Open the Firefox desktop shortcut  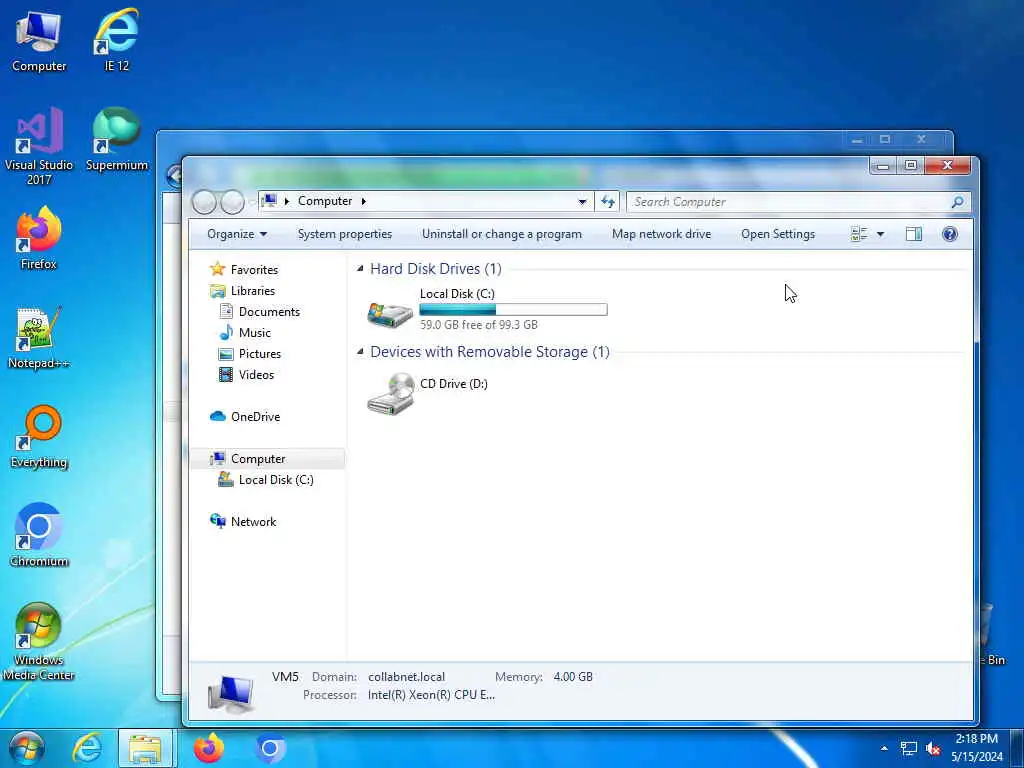(39, 238)
